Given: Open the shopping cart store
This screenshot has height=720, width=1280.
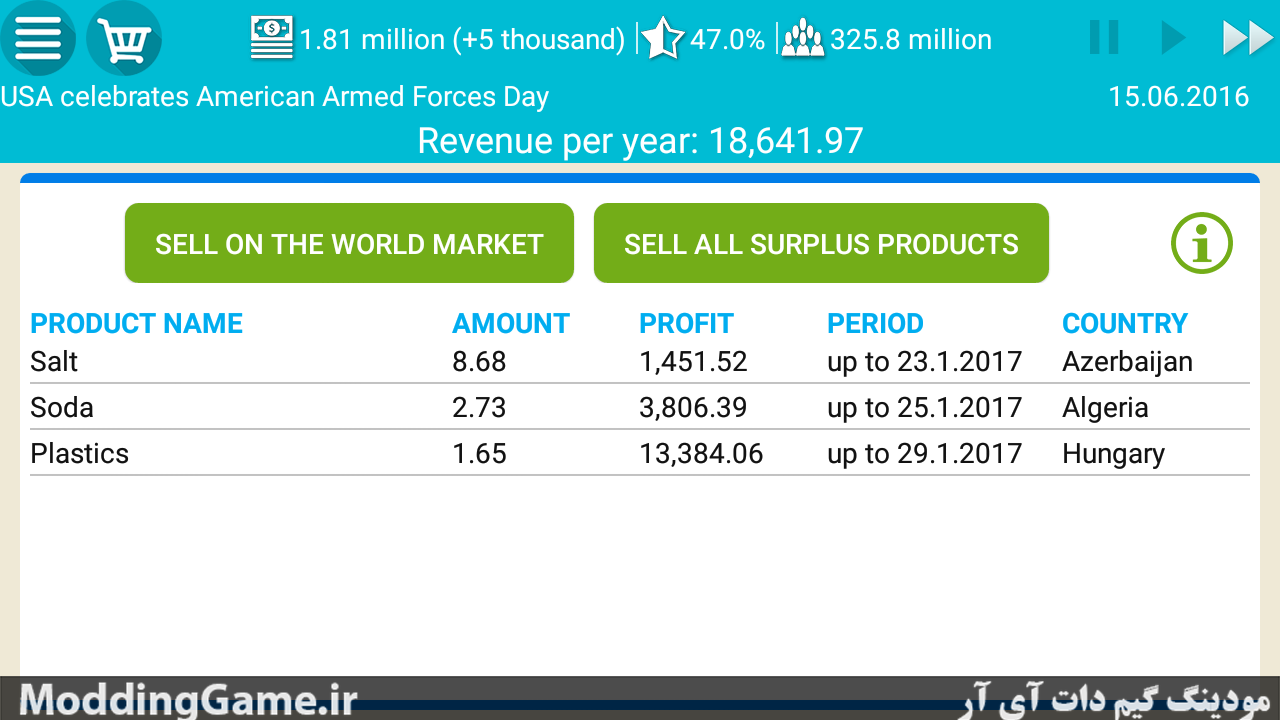Looking at the screenshot, I should point(124,39).
